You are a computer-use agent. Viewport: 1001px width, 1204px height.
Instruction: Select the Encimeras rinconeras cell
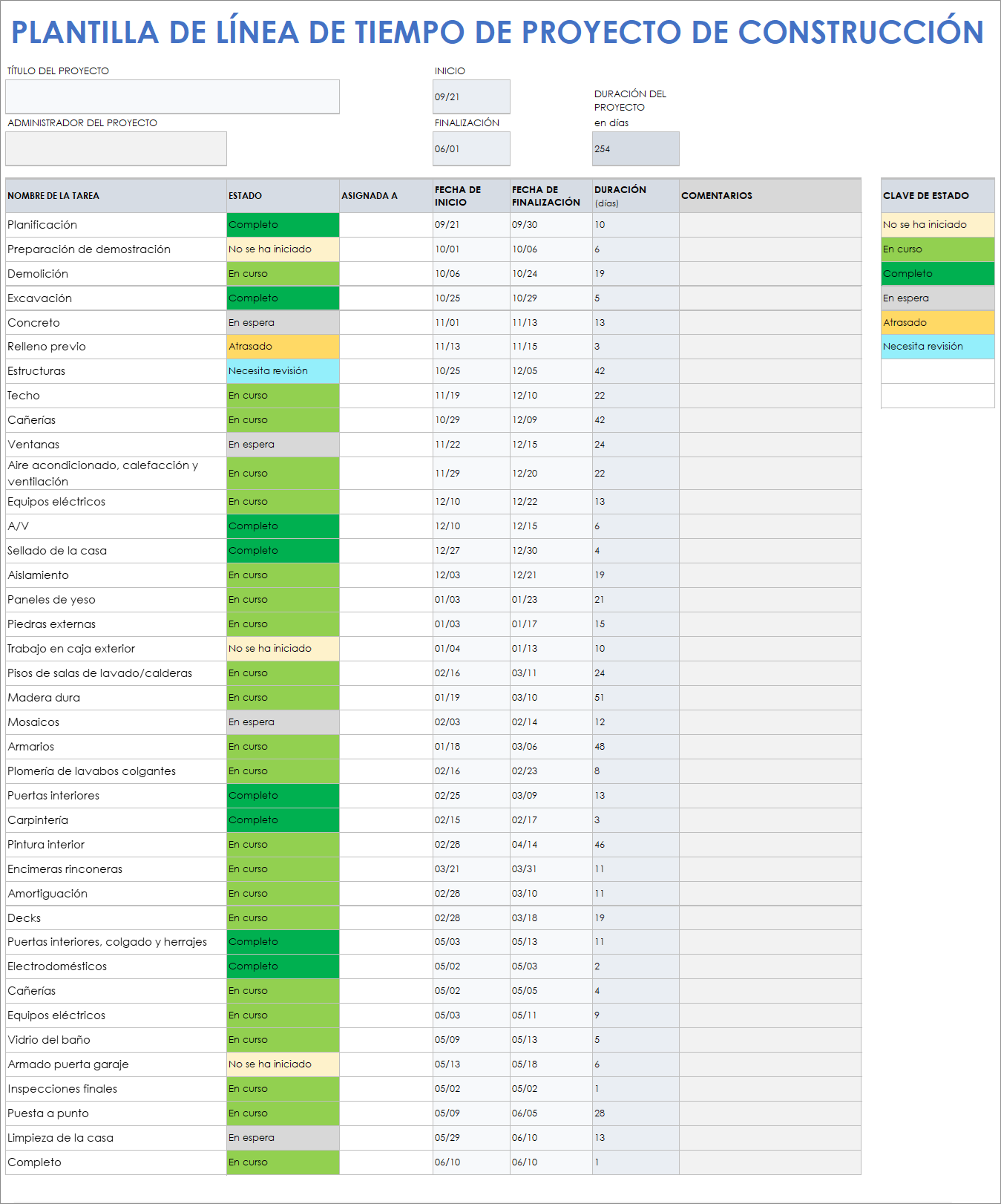pos(116,869)
